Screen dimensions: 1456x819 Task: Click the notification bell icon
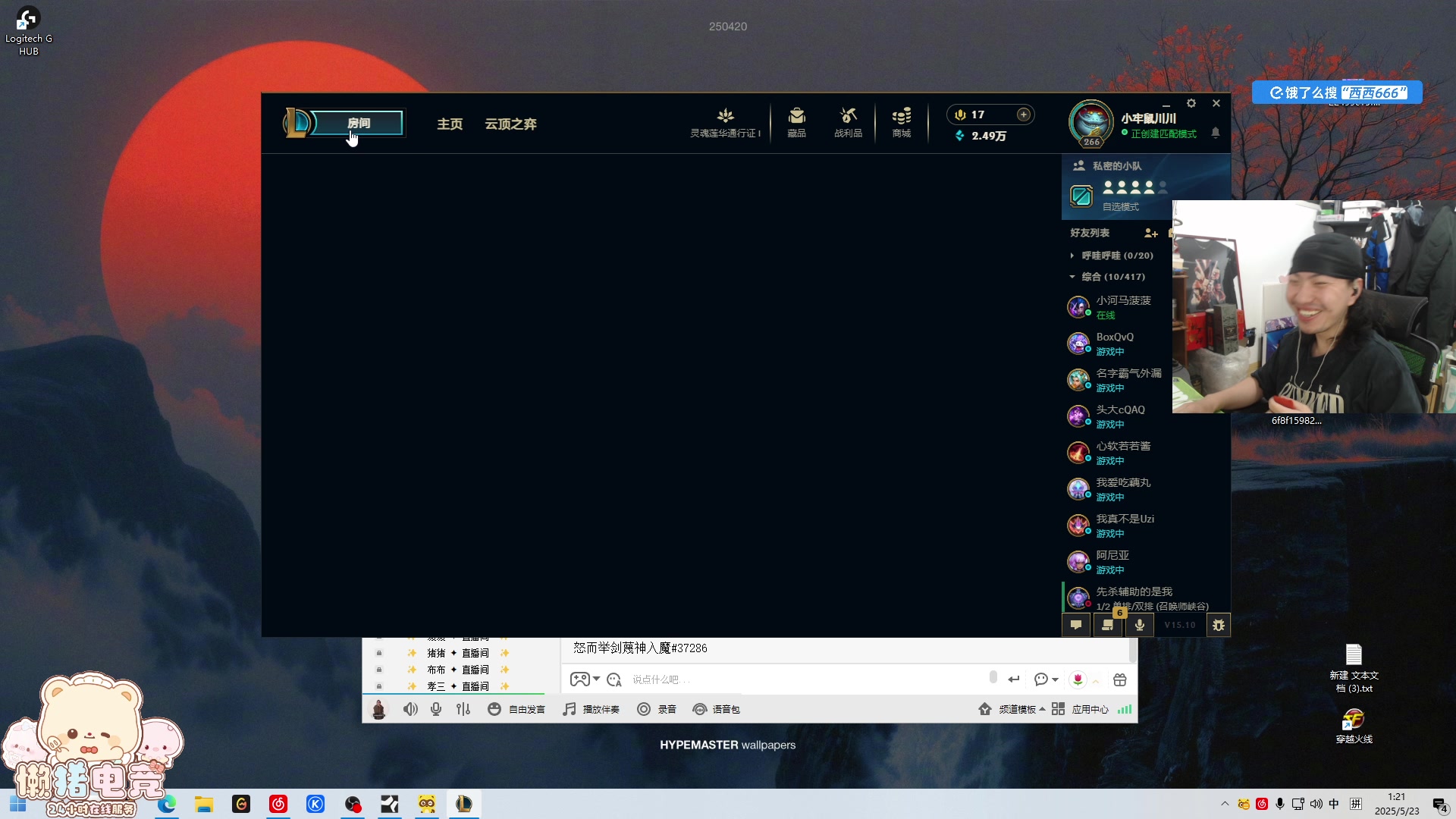click(1216, 133)
